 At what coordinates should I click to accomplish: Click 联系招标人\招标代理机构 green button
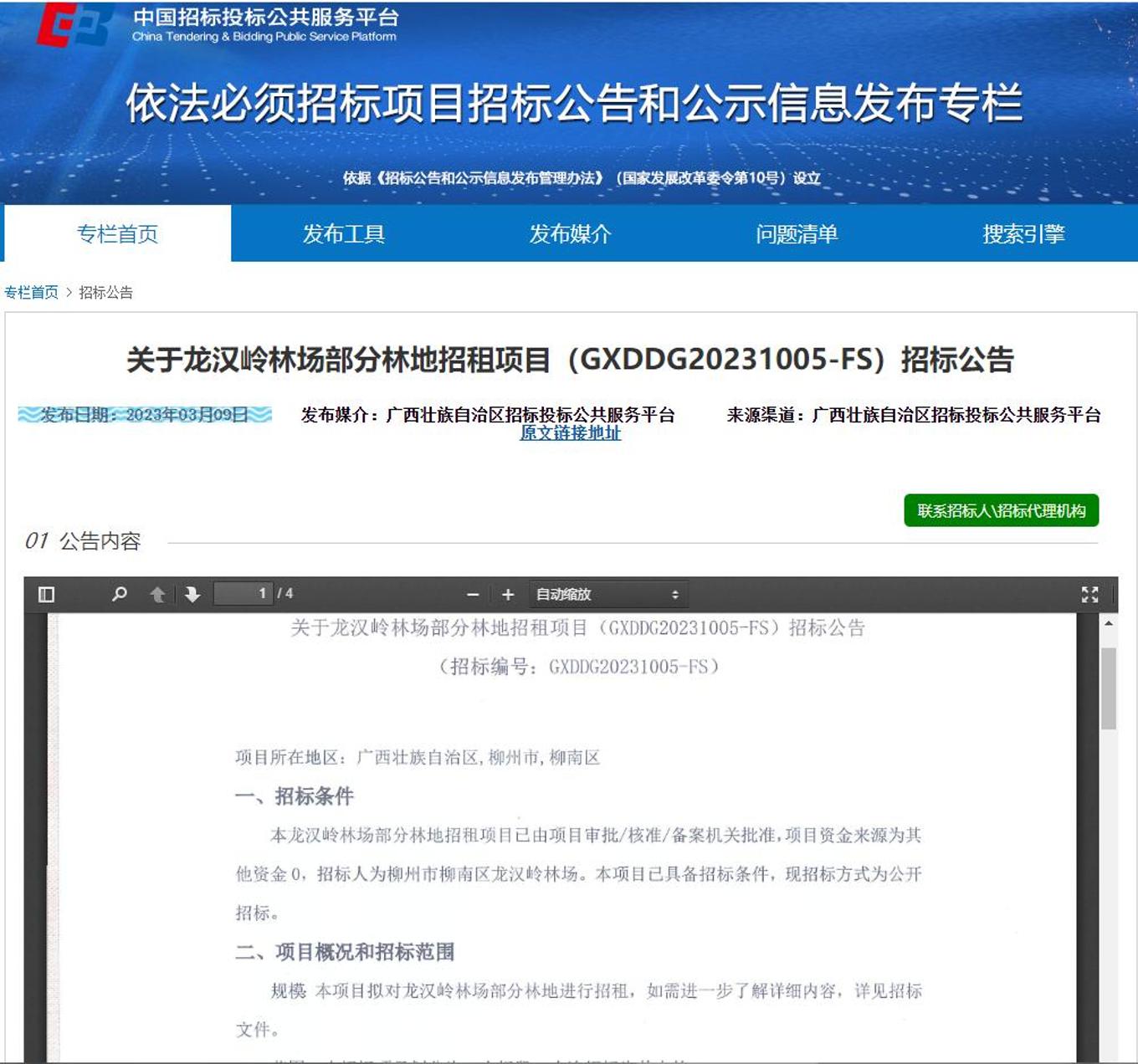pyautogui.click(x=1001, y=511)
